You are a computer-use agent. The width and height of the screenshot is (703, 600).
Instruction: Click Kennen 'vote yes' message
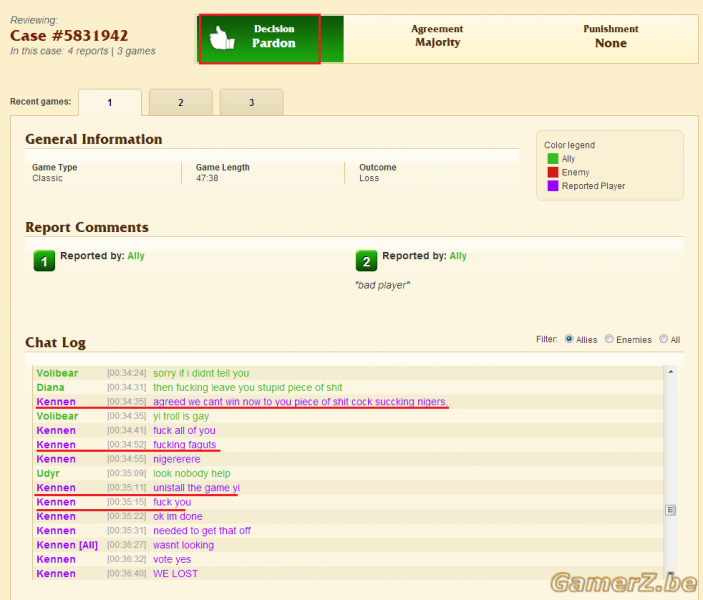click(172, 560)
